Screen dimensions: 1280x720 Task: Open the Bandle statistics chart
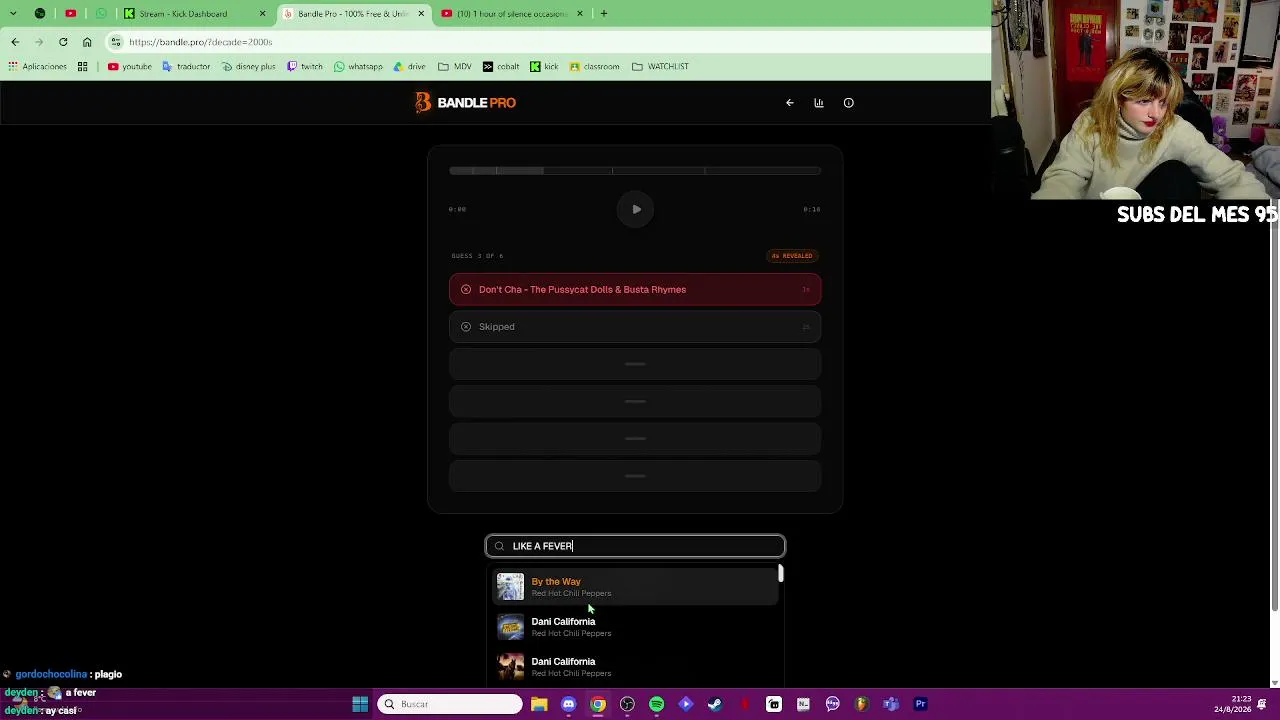819,103
